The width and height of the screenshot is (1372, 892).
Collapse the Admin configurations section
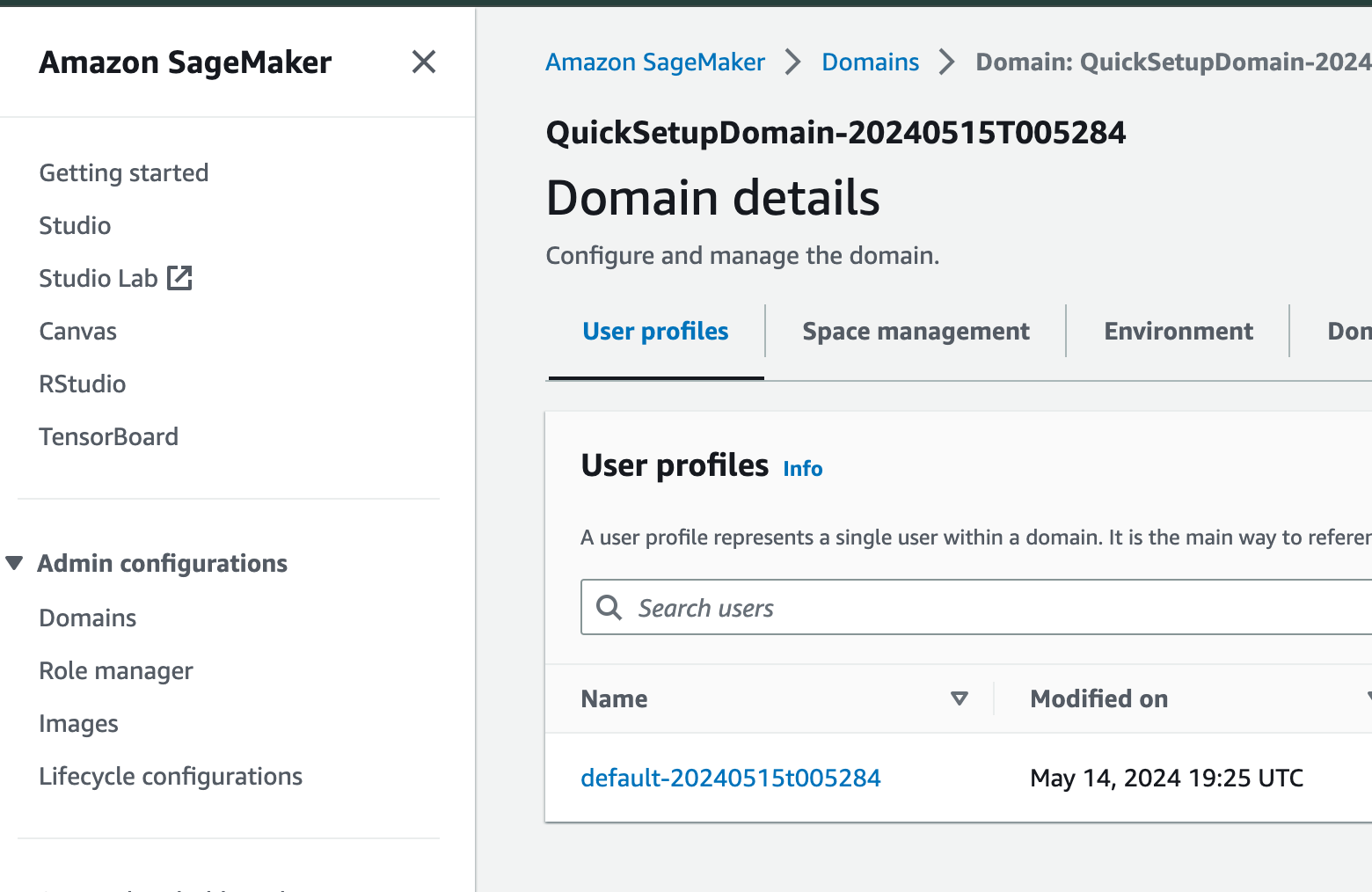[x=14, y=563]
